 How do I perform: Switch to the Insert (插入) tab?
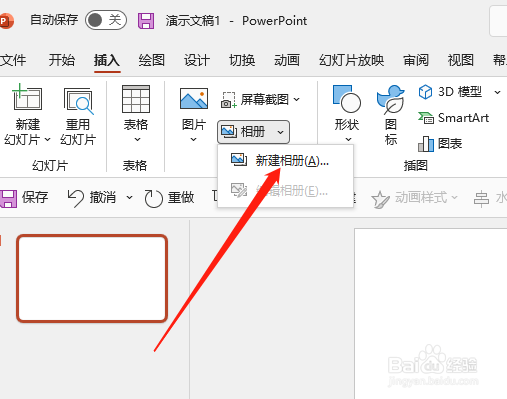click(x=107, y=60)
